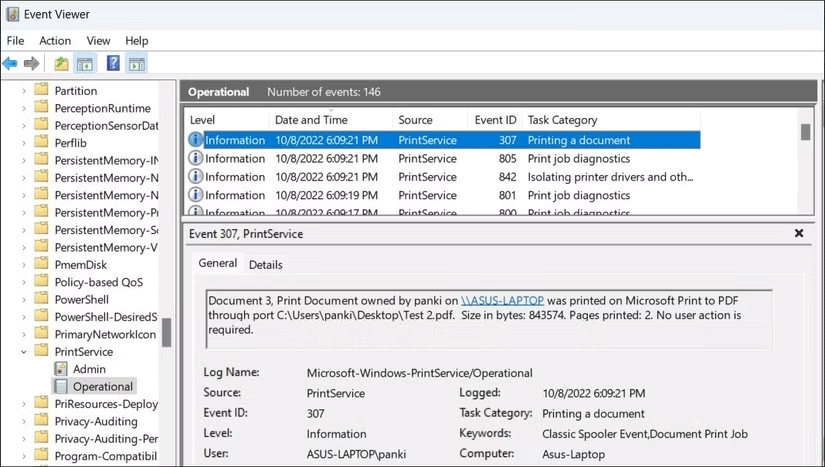Open the Action menu
Image resolution: width=825 pixels, height=467 pixels.
pos(55,41)
